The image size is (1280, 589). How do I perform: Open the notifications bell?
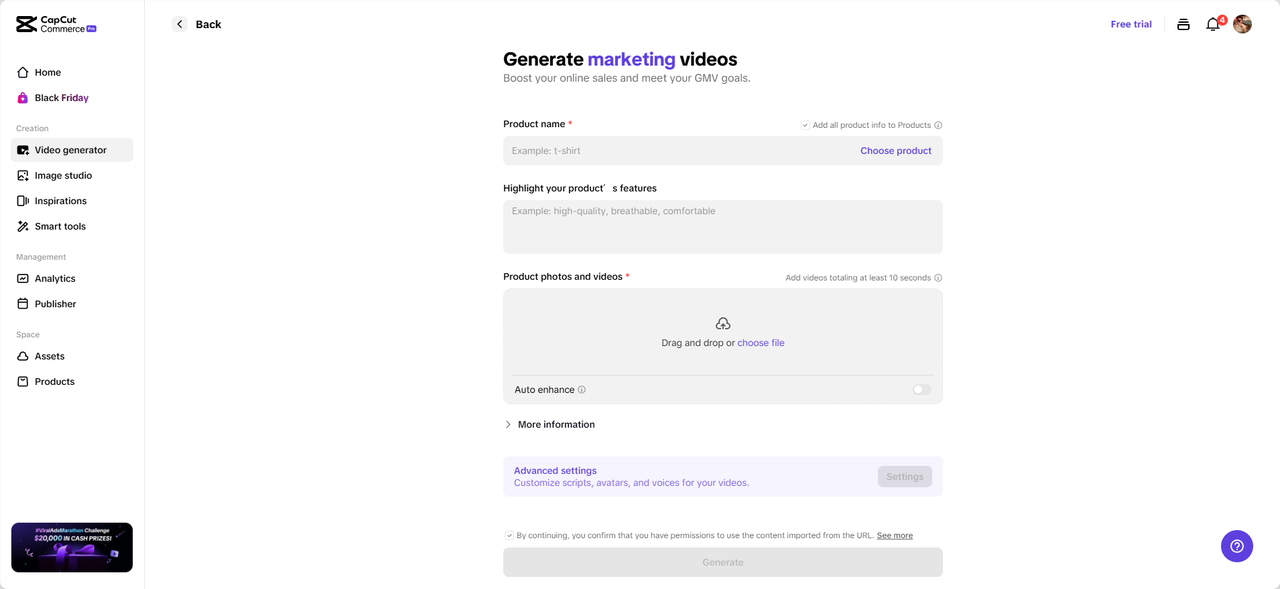point(1213,24)
